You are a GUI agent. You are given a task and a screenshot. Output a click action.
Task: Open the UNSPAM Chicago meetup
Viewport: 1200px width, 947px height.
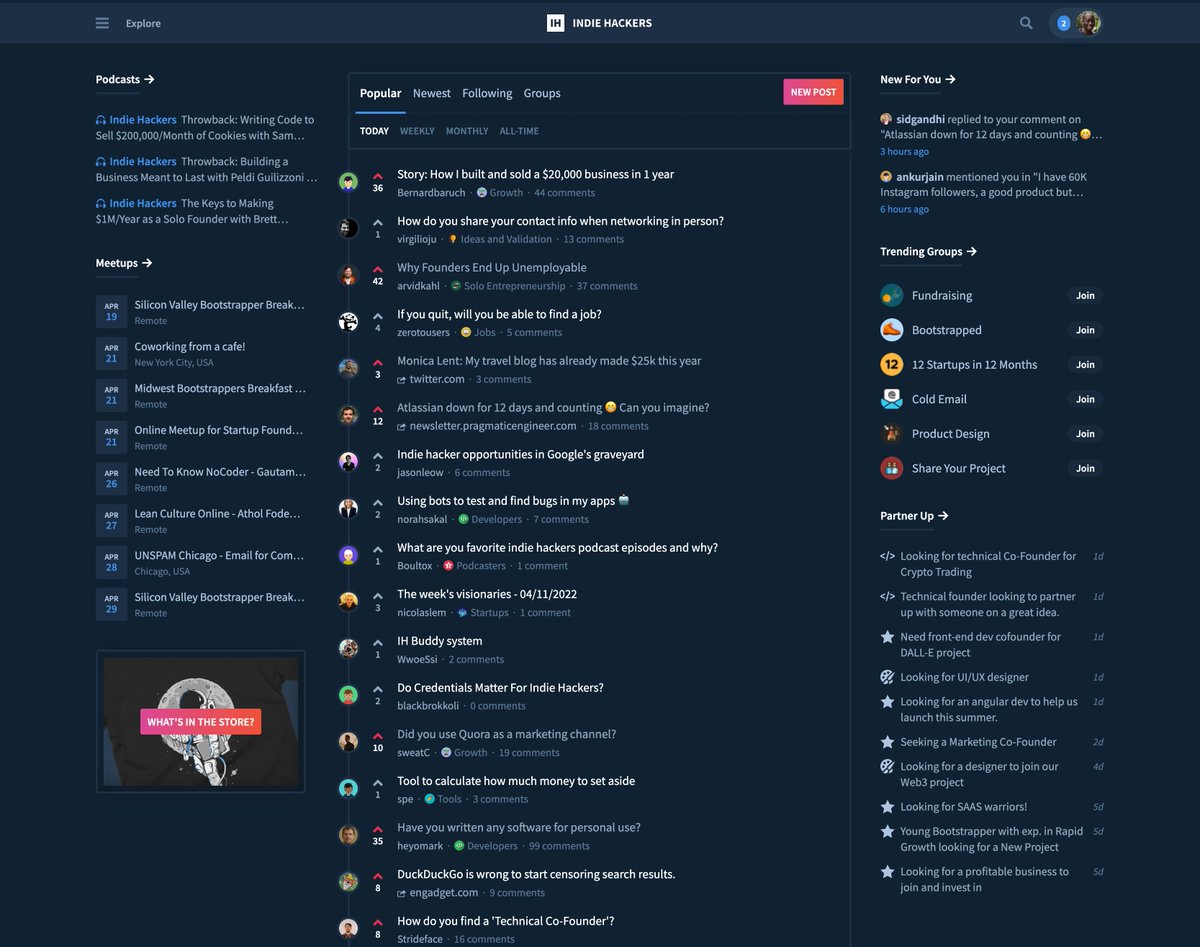(x=219, y=555)
